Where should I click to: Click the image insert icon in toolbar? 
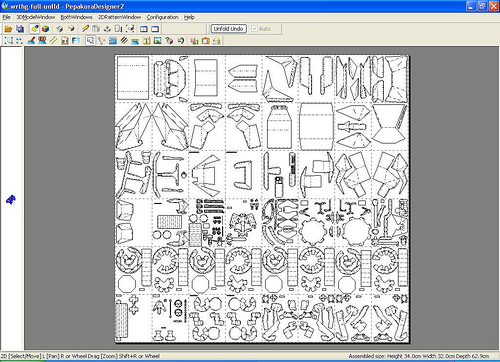[x=157, y=41]
